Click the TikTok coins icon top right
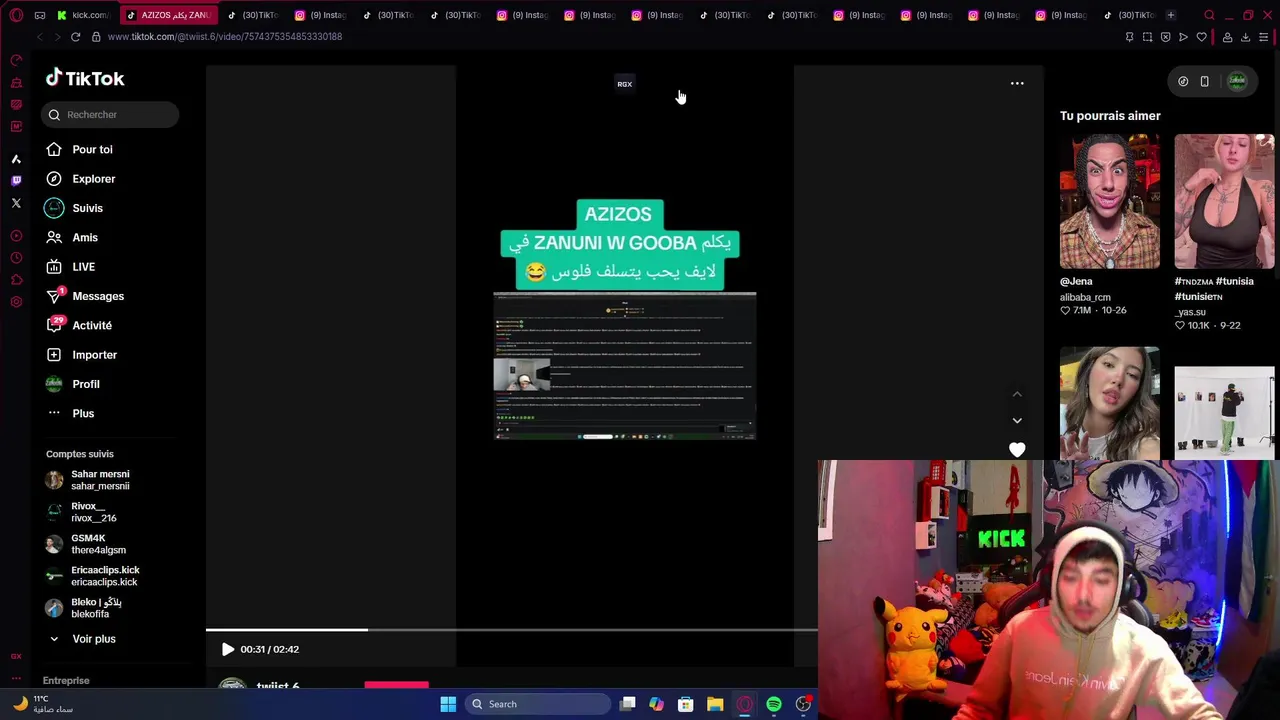The height and width of the screenshot is (720, 1280). (1183, 82)
